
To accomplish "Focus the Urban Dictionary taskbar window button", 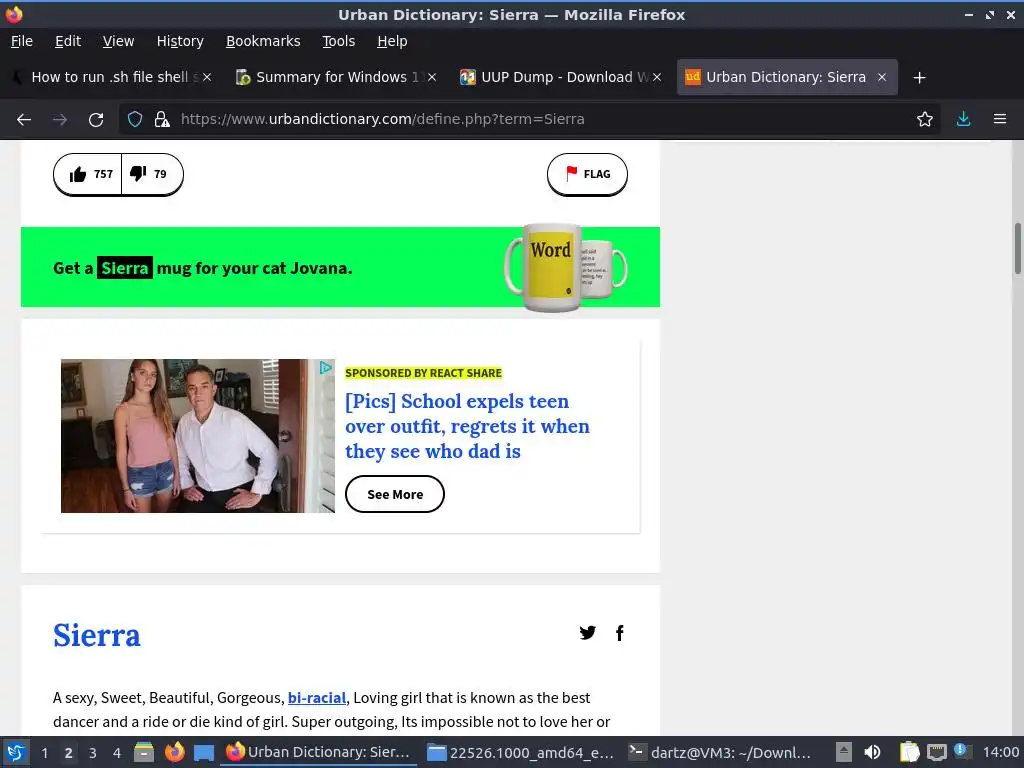I will [x=319, y=752].
